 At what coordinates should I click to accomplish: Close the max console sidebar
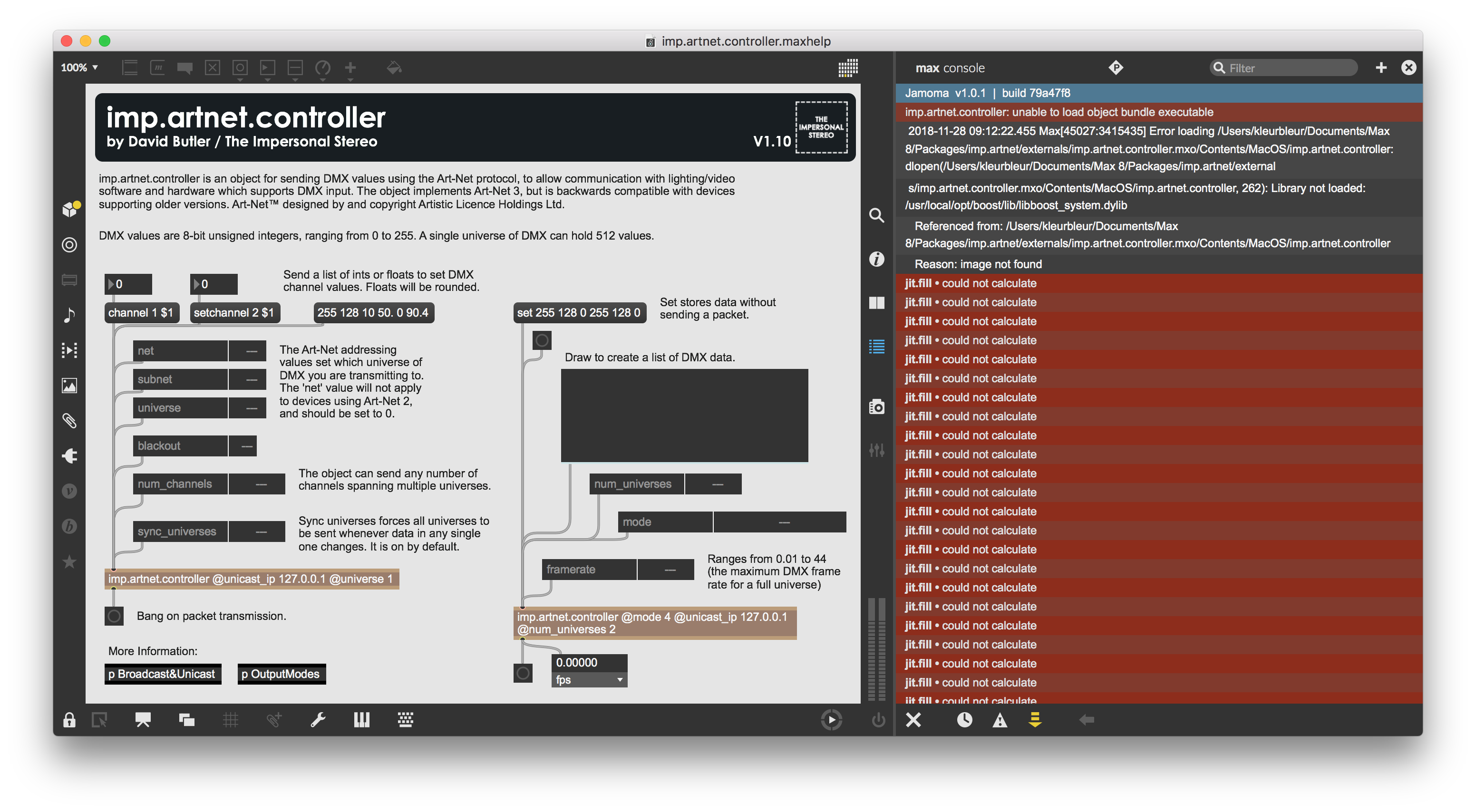(x=1409, y=68)
